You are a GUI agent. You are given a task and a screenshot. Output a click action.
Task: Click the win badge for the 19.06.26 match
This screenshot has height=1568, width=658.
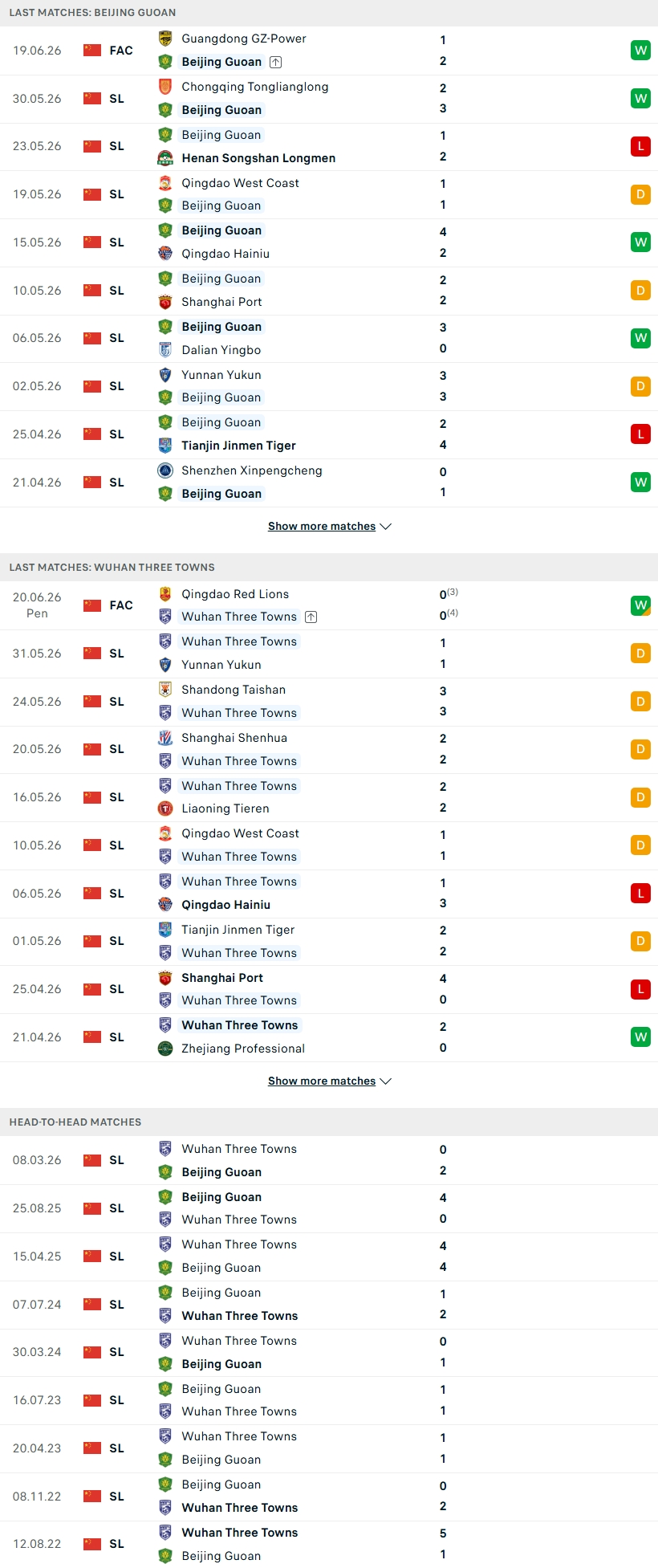coord(640,51)
